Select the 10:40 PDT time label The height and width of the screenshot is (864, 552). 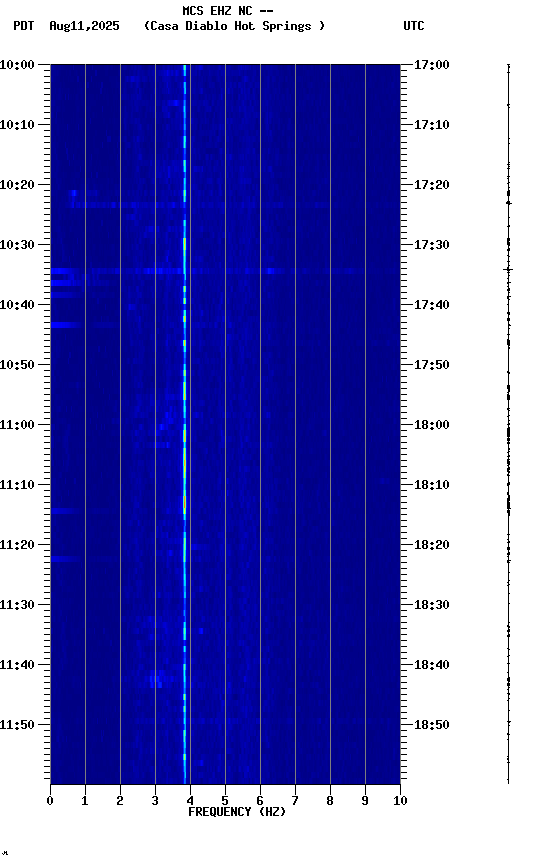[x=17, y=305]
